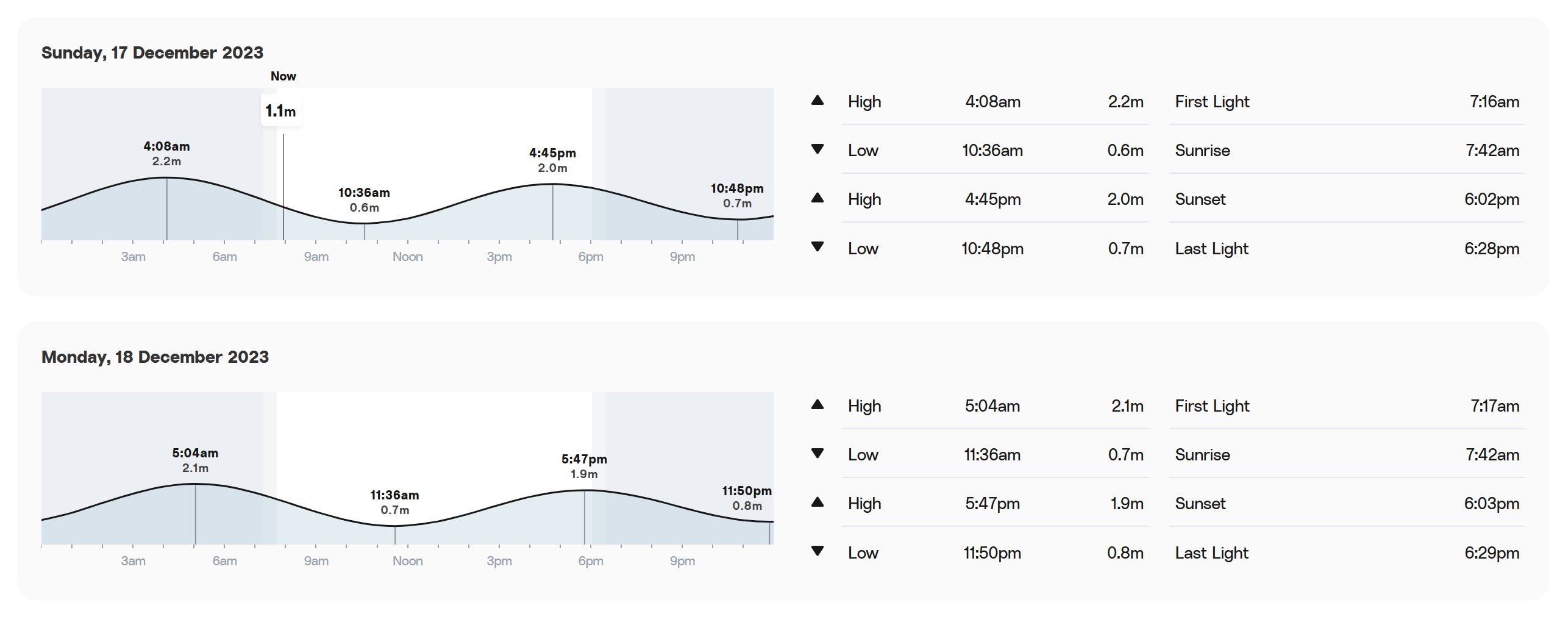The image size is (1568, 622).
Task: Click the up triangle beside Monday 5:04am High
Action: [x=818, y=405]
